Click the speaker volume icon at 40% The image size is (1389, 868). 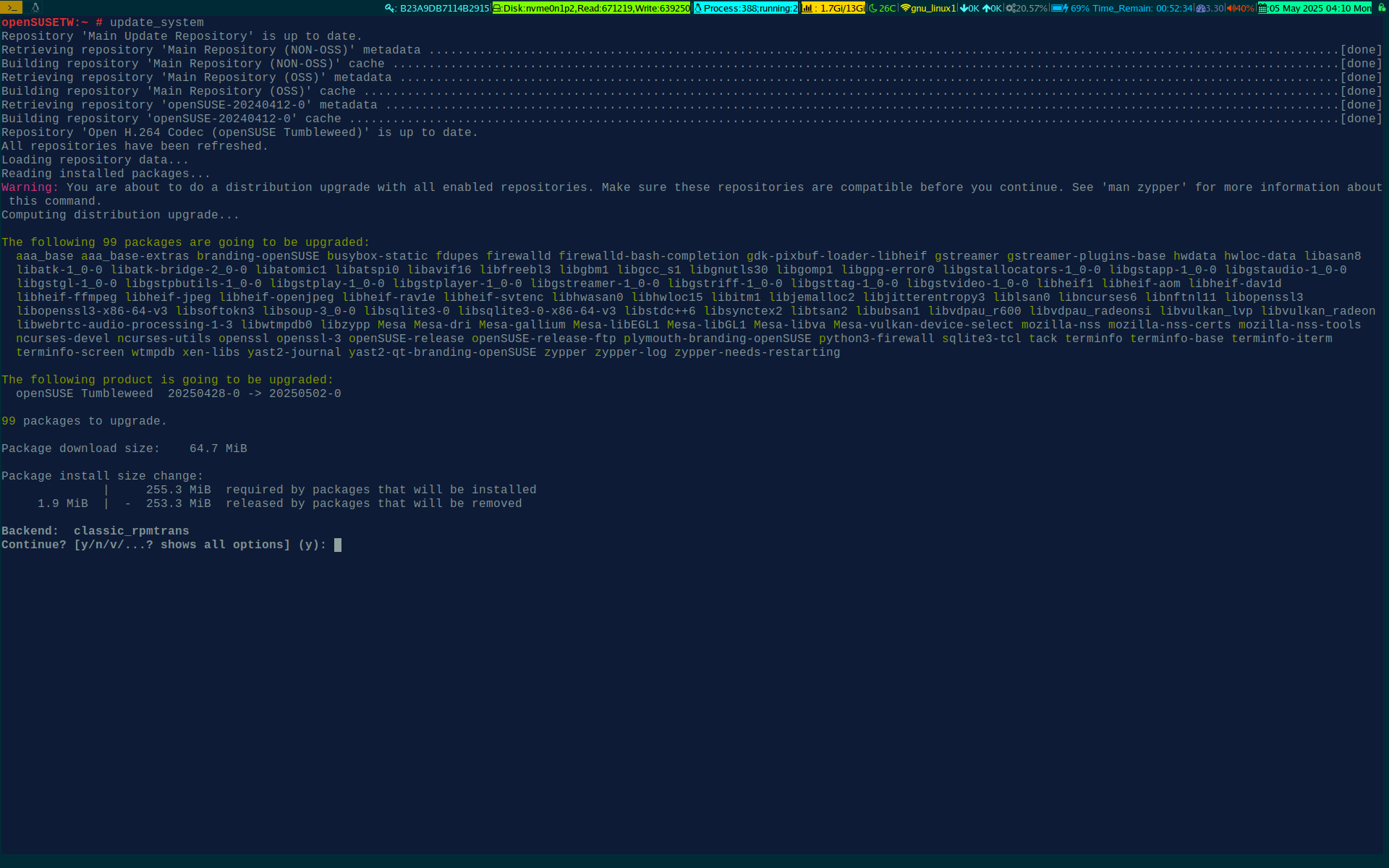tap(1231, 9)
